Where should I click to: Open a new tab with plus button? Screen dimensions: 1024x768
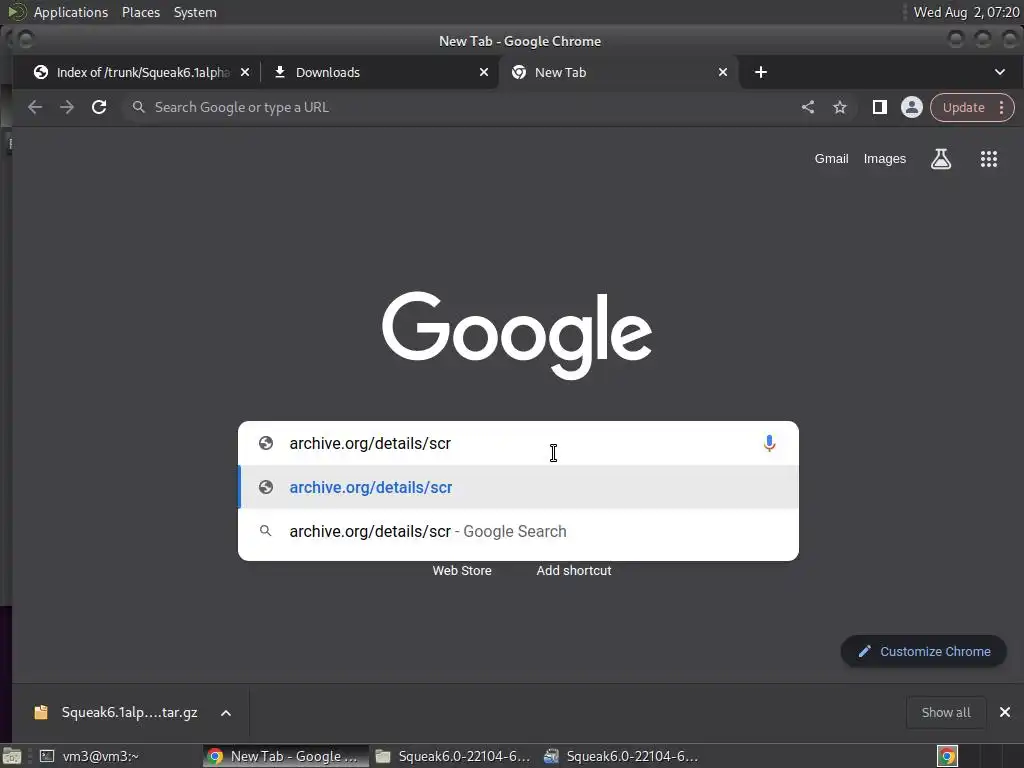tap(761, 72)
